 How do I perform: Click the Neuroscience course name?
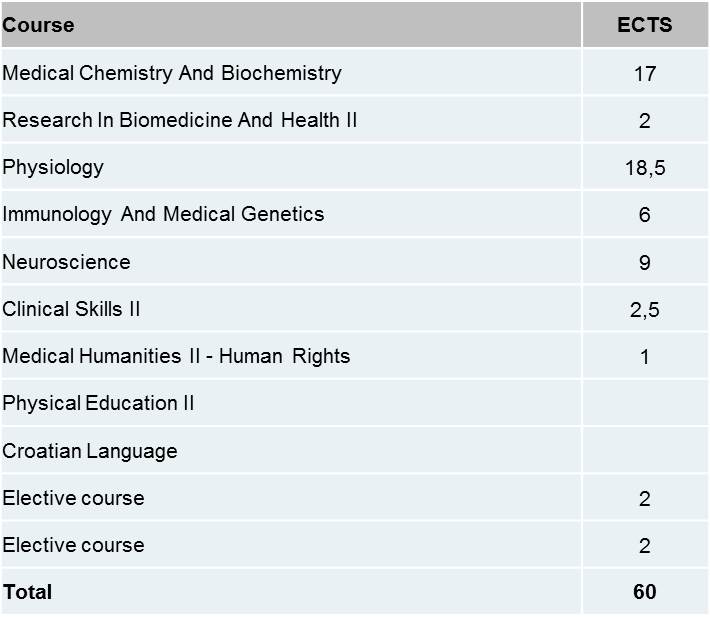pos(66,262)
